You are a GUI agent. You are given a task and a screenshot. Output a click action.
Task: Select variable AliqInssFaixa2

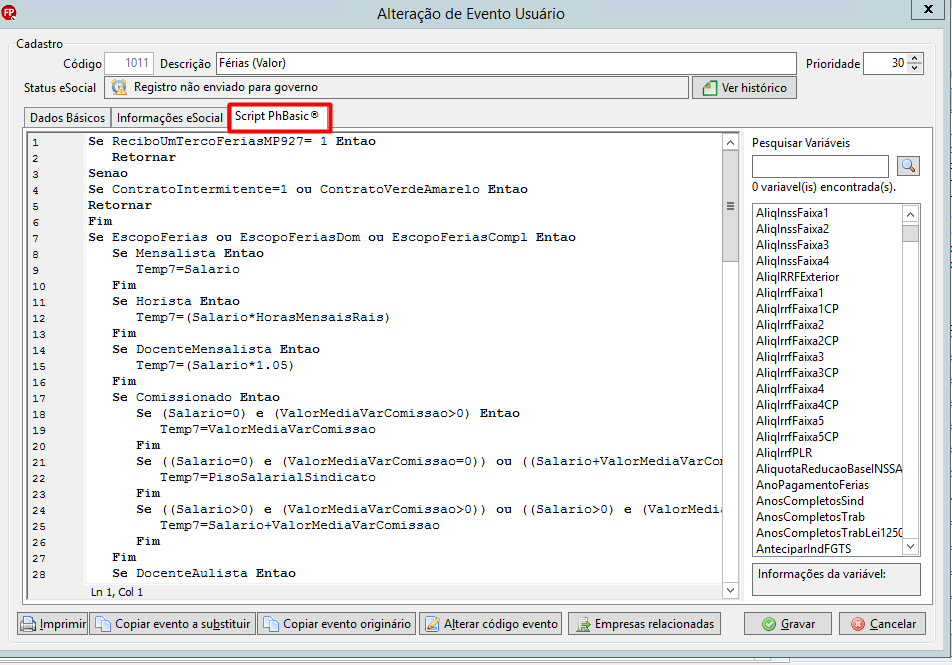792,229
